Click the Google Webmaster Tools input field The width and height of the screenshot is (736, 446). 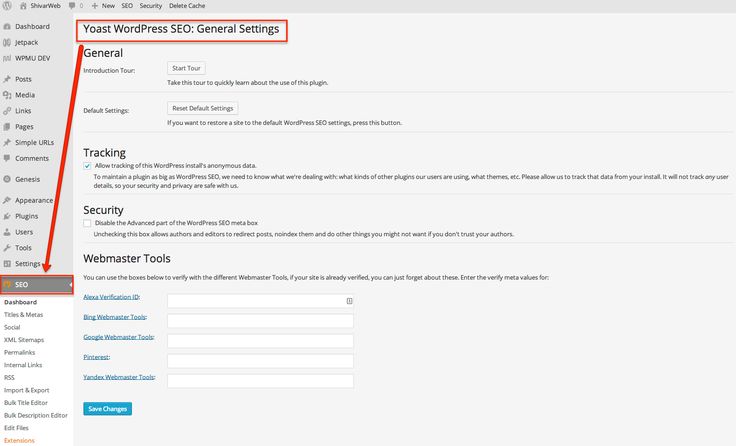click(x=261, y=341)
